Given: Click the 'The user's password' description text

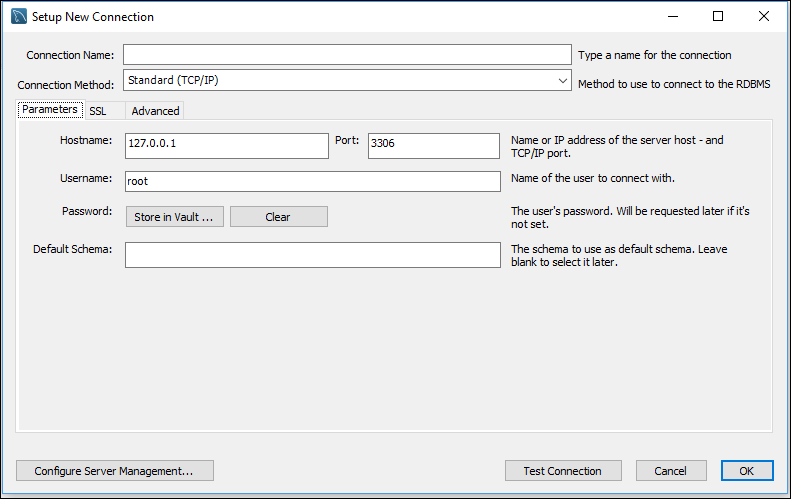Looking at the screenshot, I should [x=630, y=217].
